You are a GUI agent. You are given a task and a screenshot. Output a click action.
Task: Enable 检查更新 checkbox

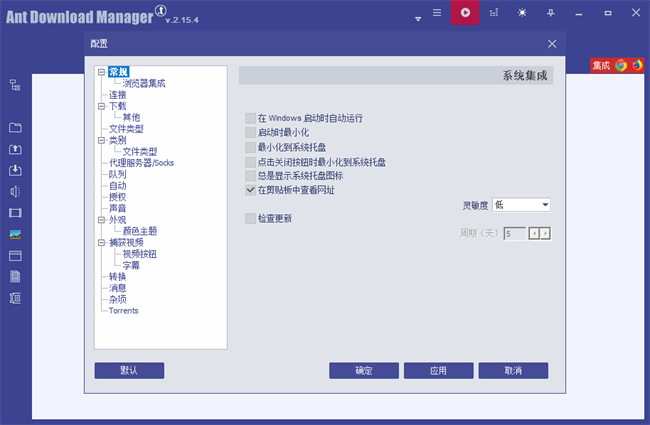point(250,218)
